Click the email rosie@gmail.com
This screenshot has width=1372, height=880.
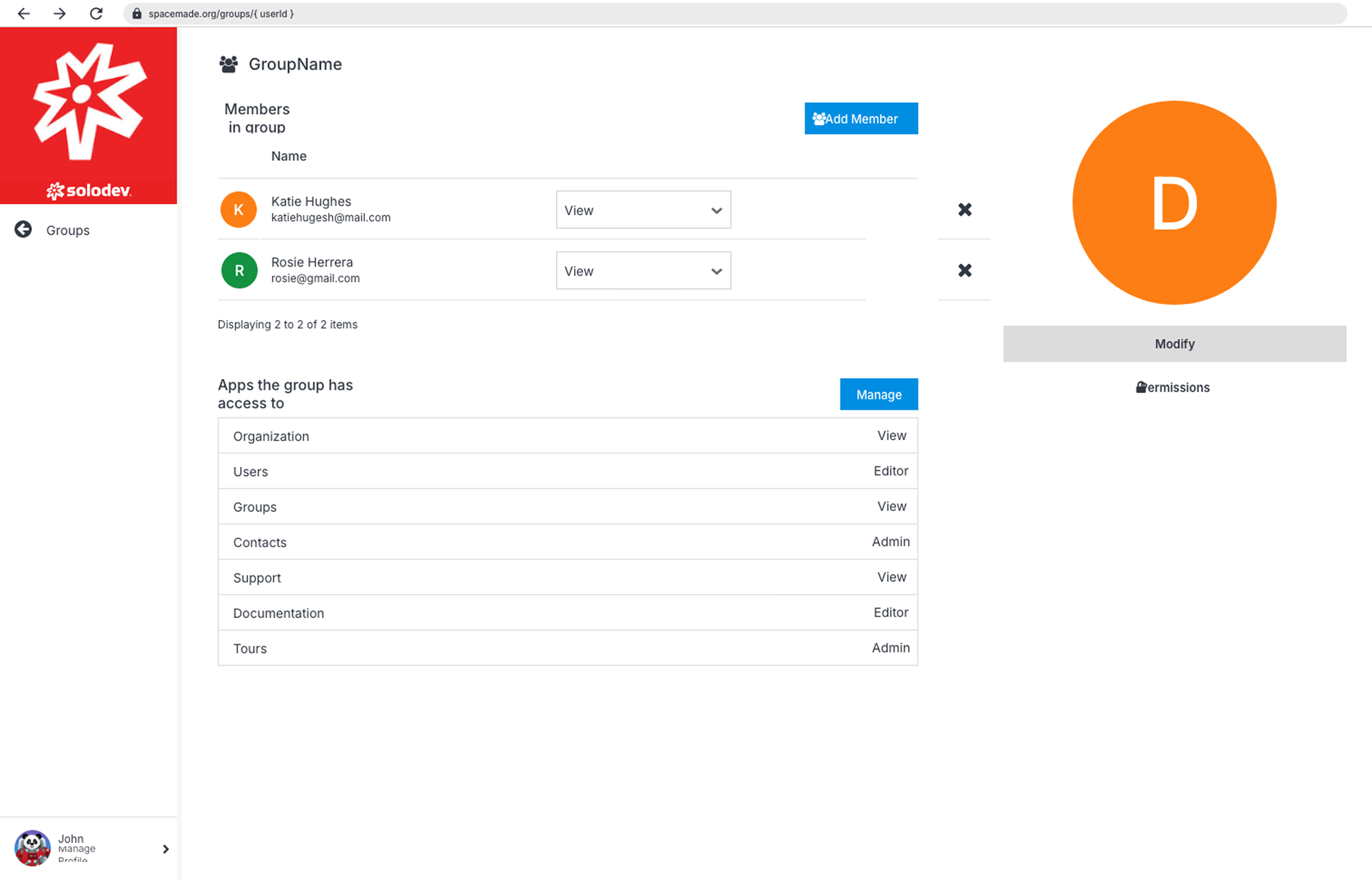[315, 278]
